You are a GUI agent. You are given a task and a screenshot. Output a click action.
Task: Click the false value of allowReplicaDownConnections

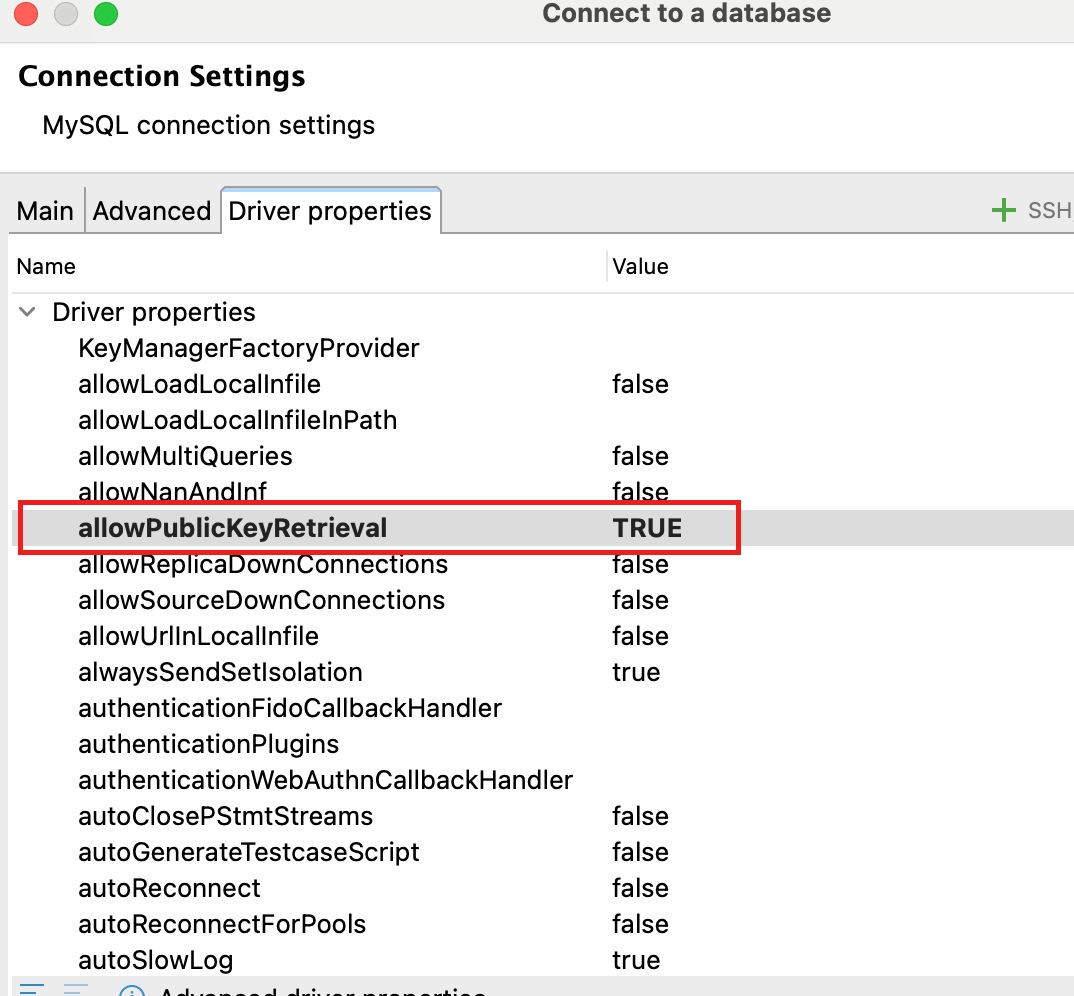640,564
